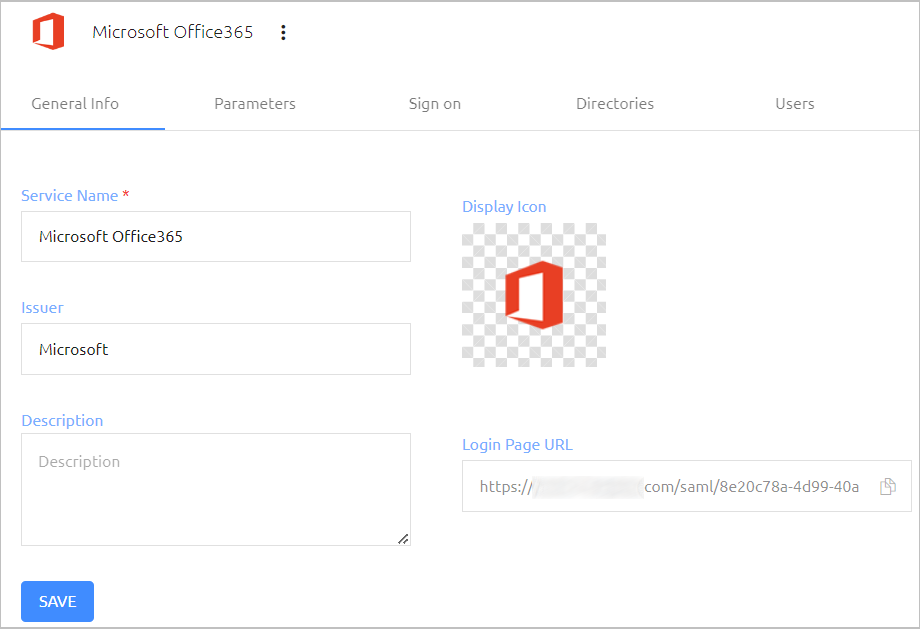Image resolution: width=920 pixels, height=629 pixels.
Task: Click the Issuer label
Action: point(42,307)
